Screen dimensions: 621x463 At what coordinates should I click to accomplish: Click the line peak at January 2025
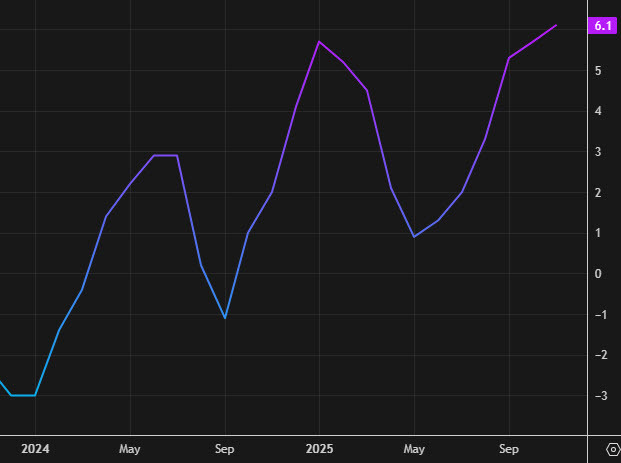[319, 42]
